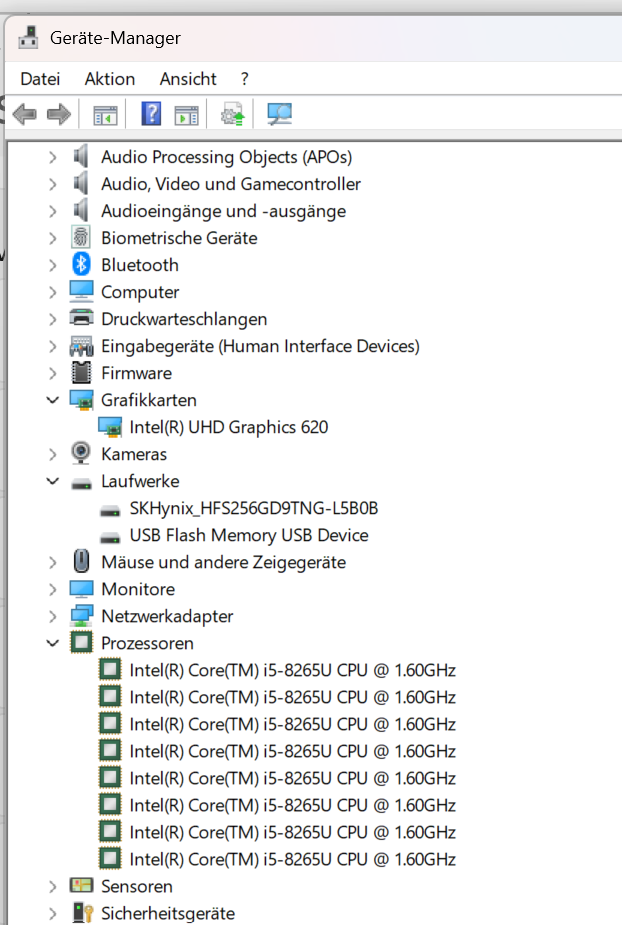Click speaker icon for Audio Processing Objects
The height and width of the screenshot is (925, 622).
coord(81,156)
